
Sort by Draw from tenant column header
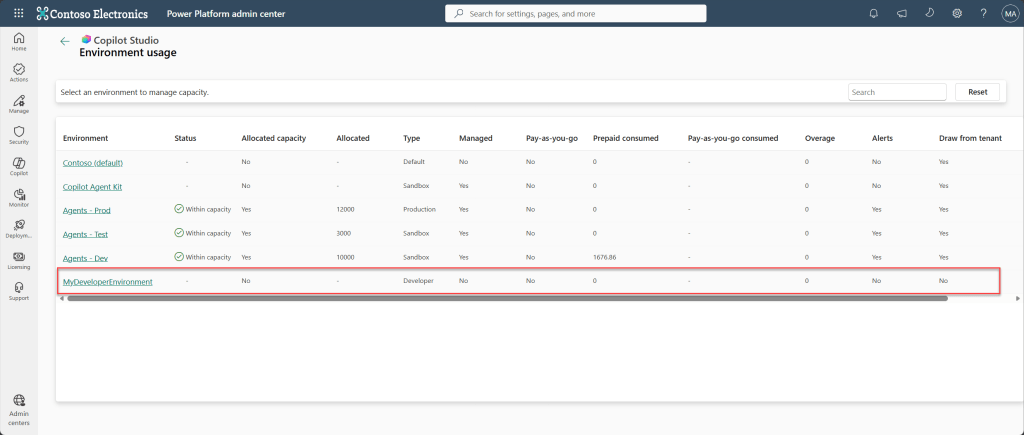click(x=970, y=138)
